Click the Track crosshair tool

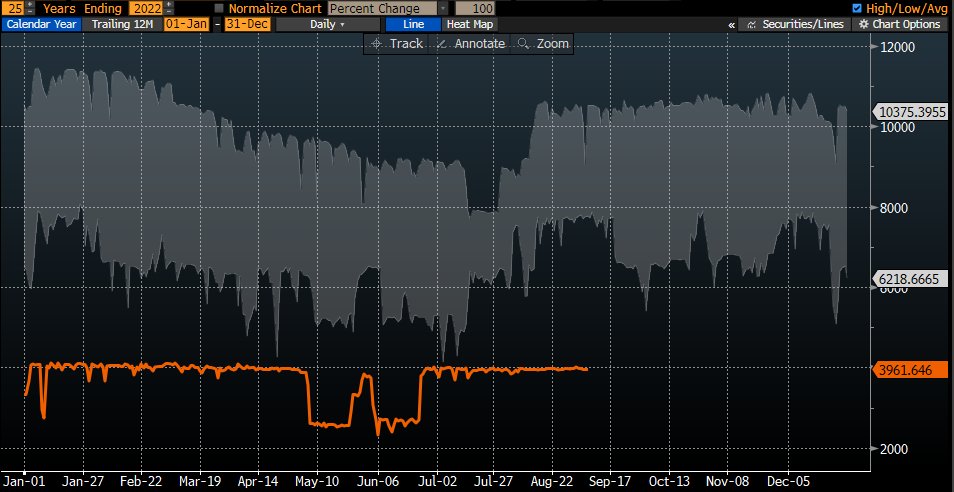pyautogui.click(x=396, y=44)
